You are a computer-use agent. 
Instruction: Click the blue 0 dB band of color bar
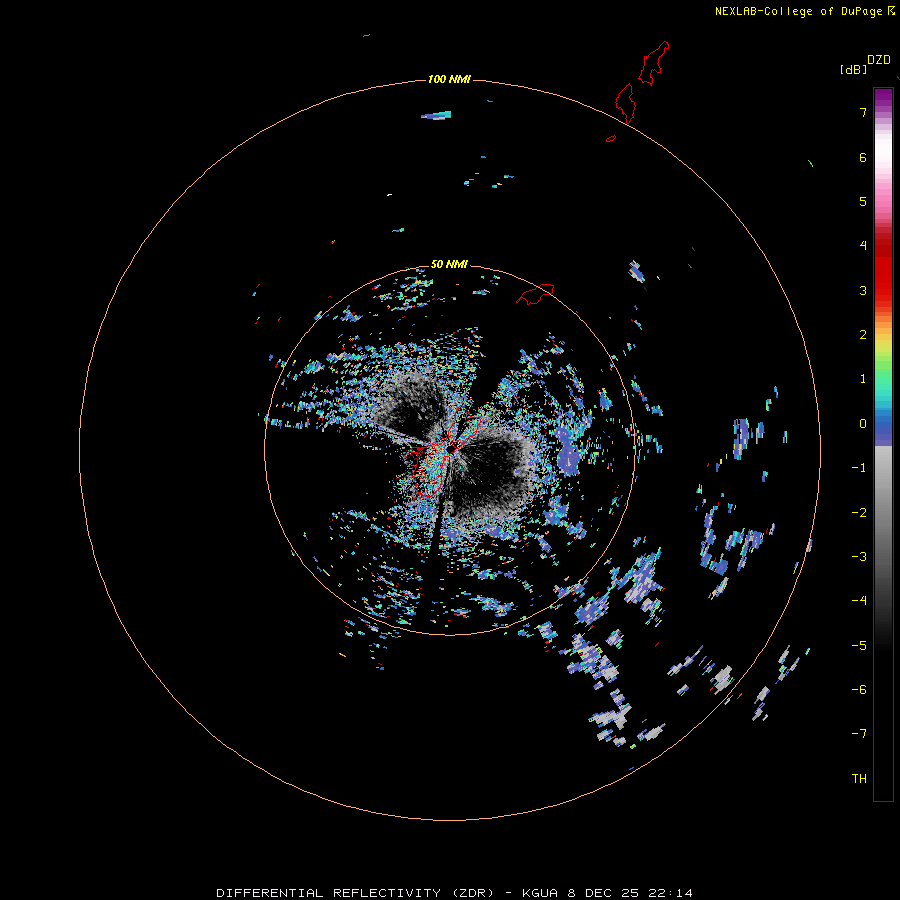tap(883, 424)
